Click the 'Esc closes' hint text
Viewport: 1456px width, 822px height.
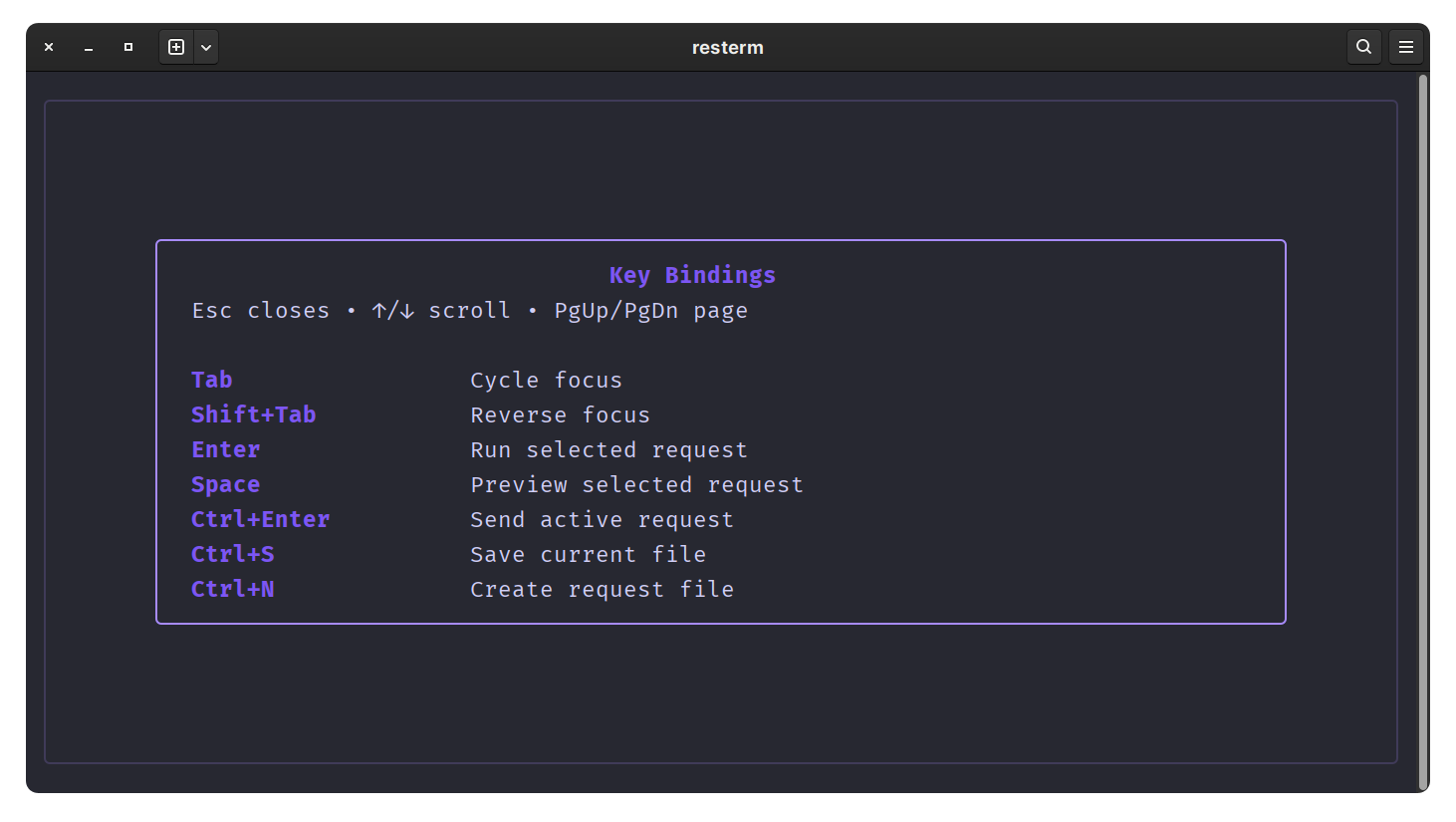point(260,311)
